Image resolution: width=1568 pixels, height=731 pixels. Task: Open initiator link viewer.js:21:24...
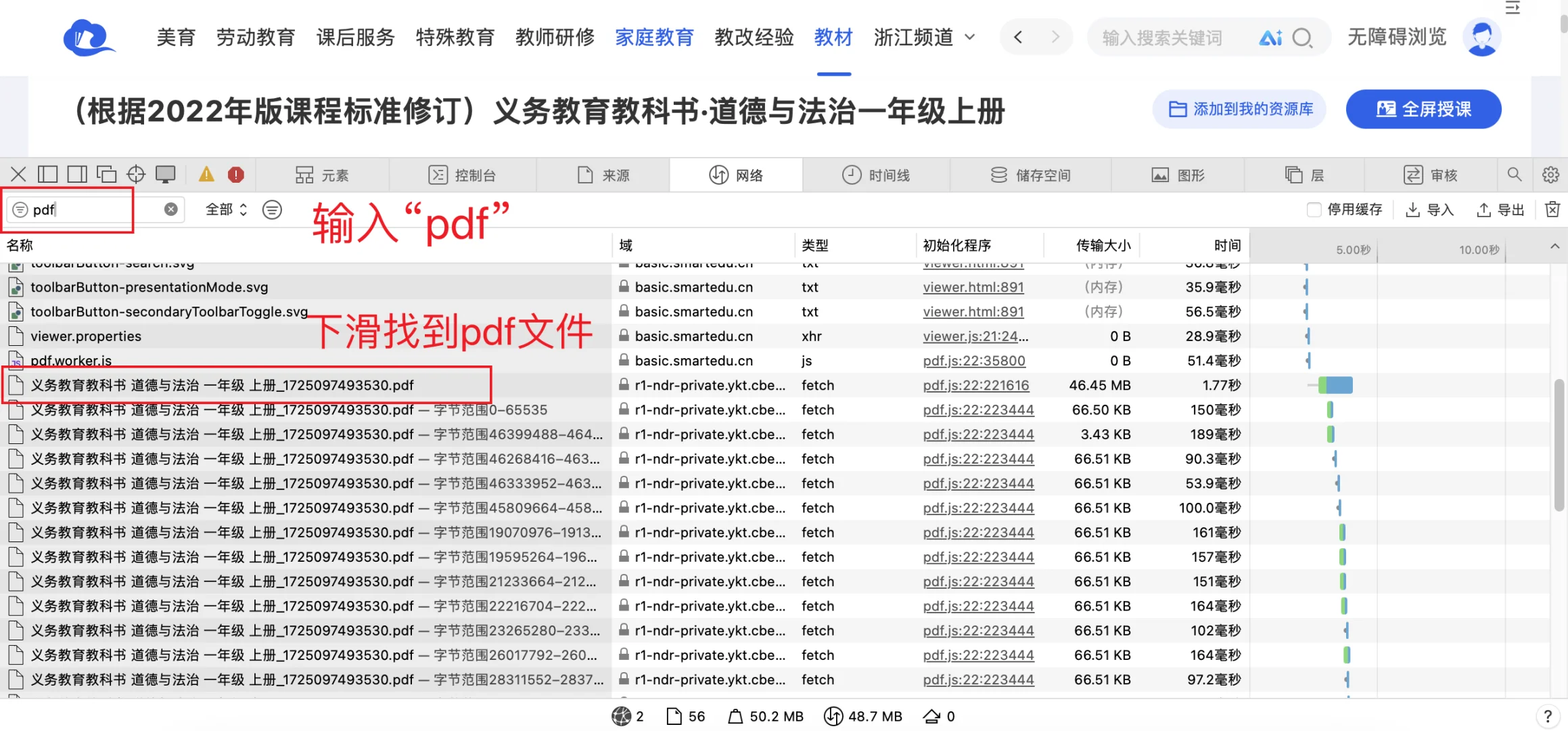[975, 336]
